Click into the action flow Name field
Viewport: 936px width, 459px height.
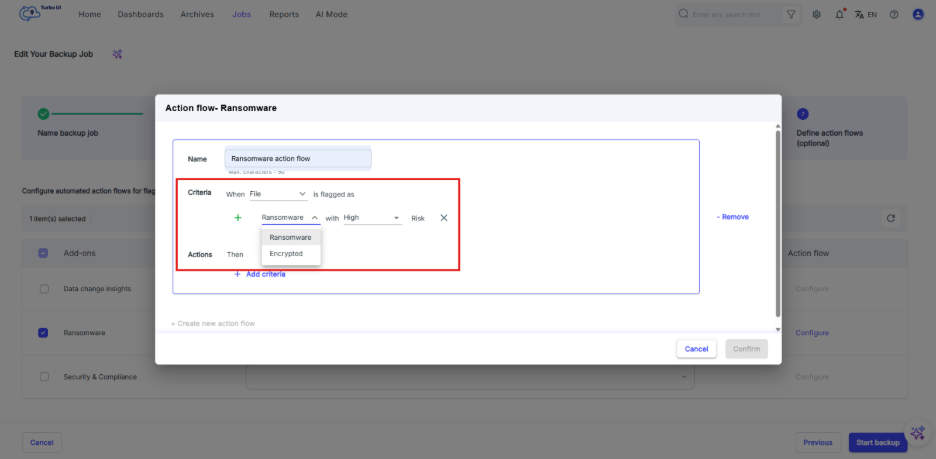pos(298,158)
